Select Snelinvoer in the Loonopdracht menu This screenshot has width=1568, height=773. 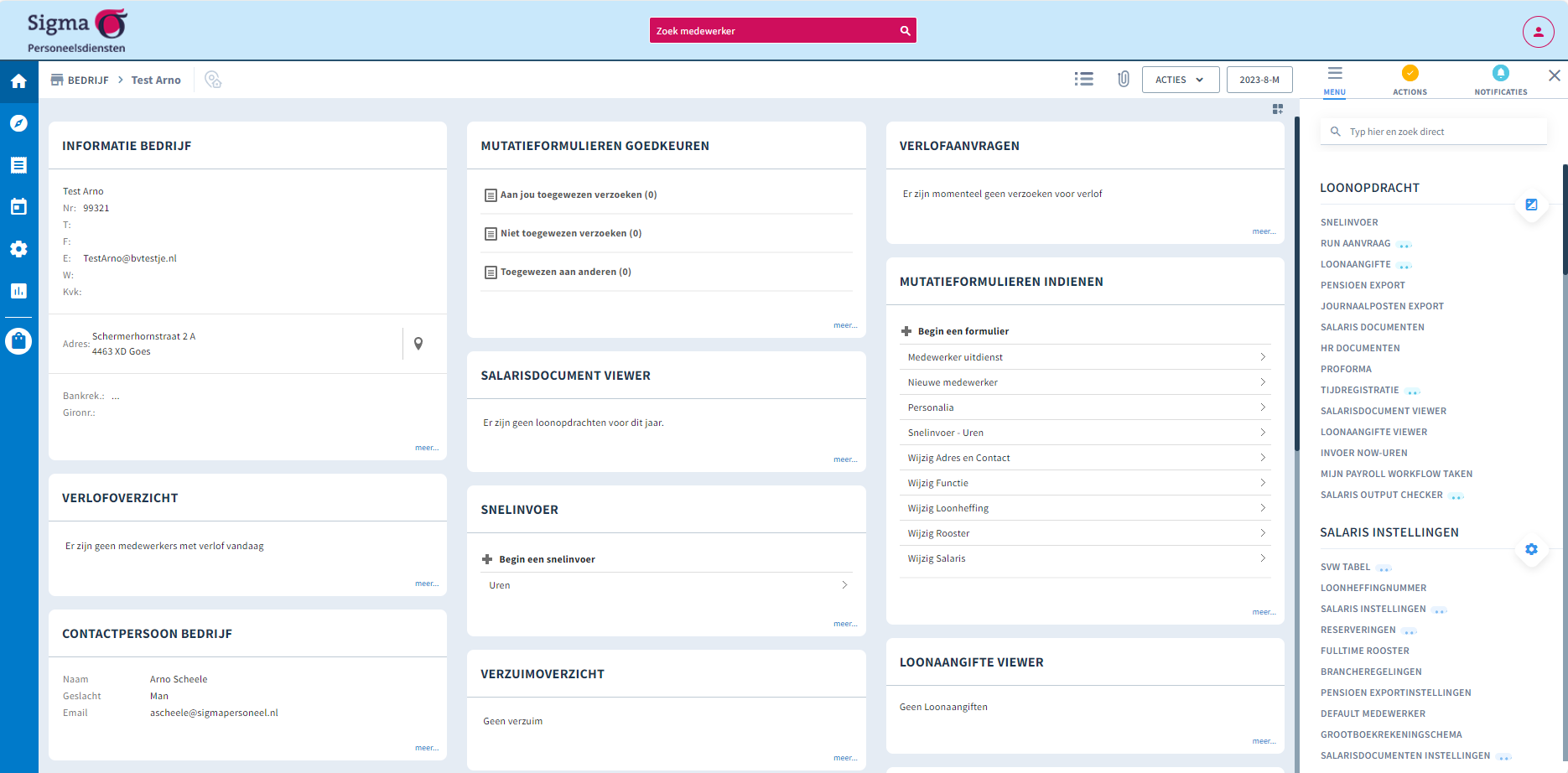click(x=1349, y=222)
